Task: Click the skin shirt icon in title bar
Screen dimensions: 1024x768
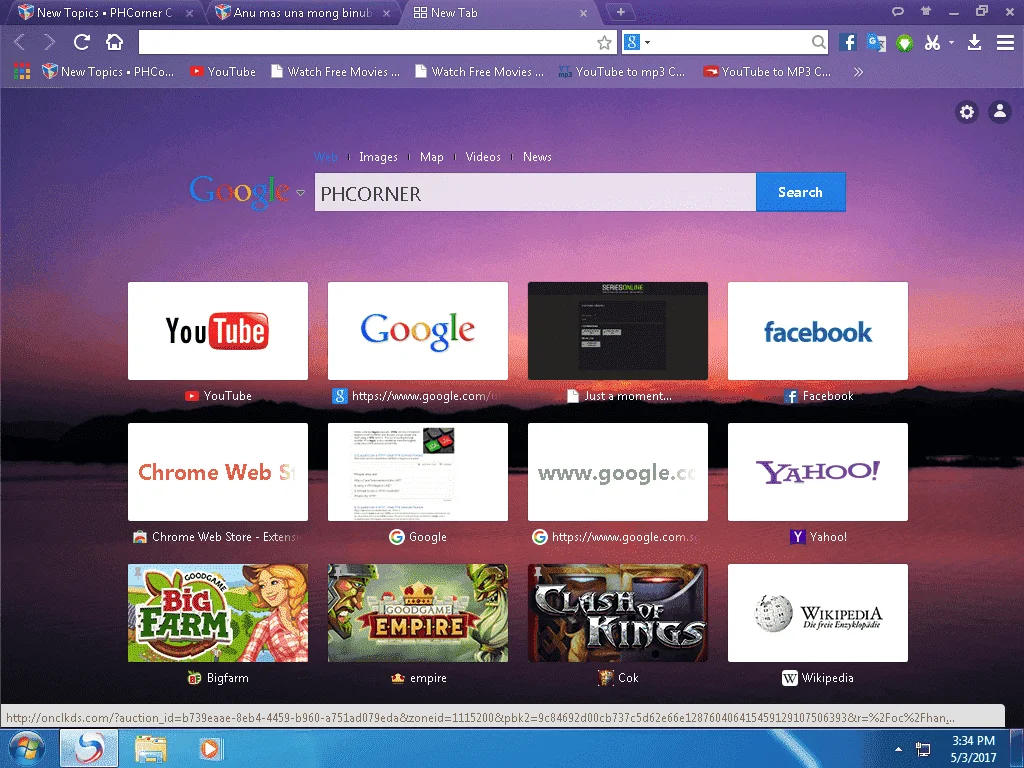Action: [x=925, y=11]
